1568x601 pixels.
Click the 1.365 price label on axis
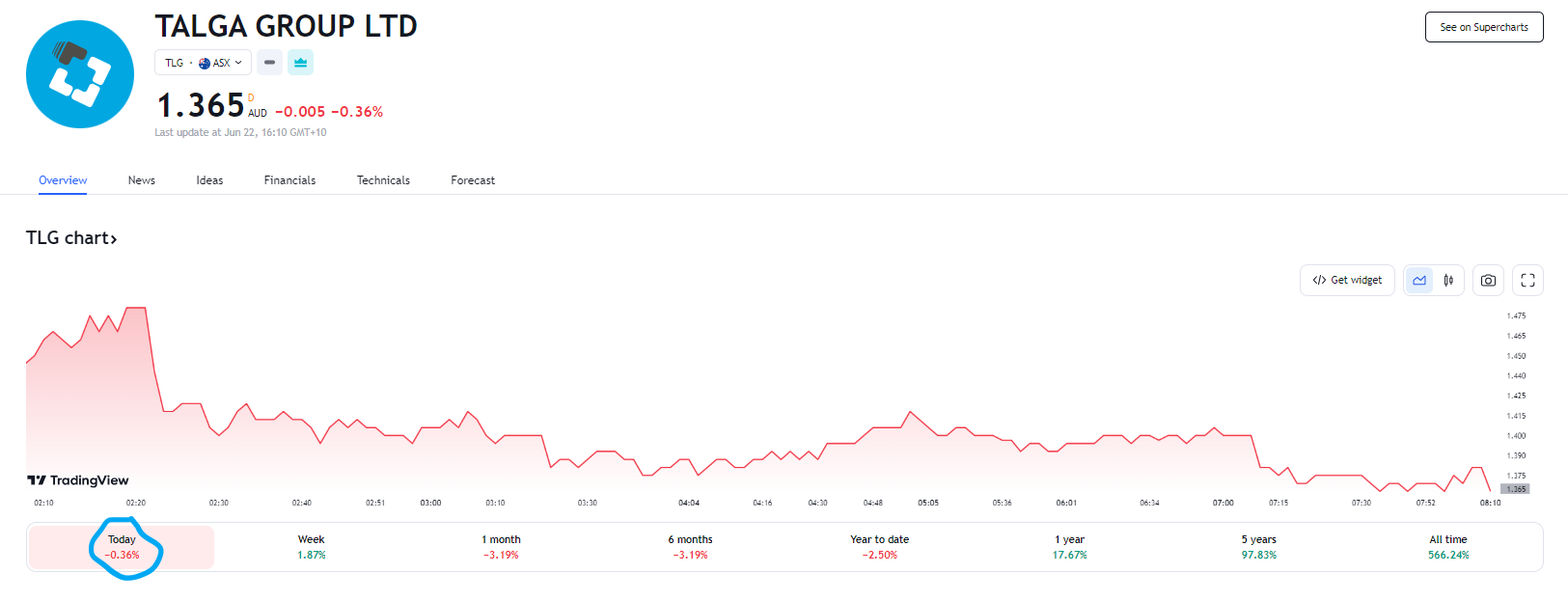[x=1516, y=489]
